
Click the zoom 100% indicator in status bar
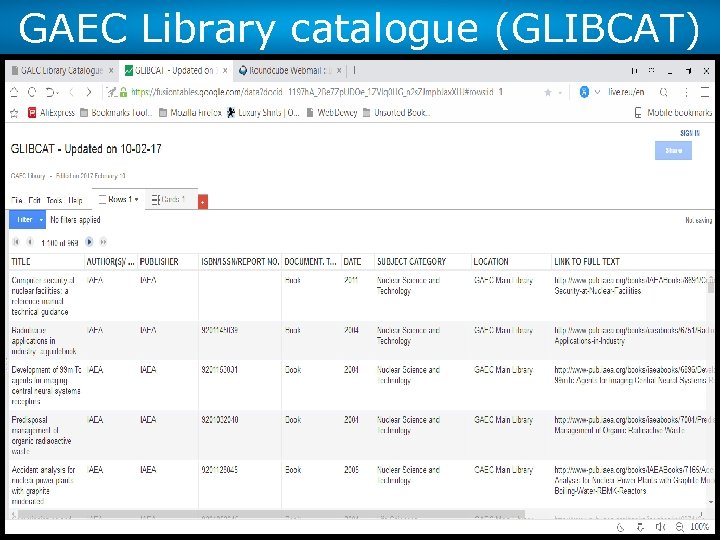point(700,527)
